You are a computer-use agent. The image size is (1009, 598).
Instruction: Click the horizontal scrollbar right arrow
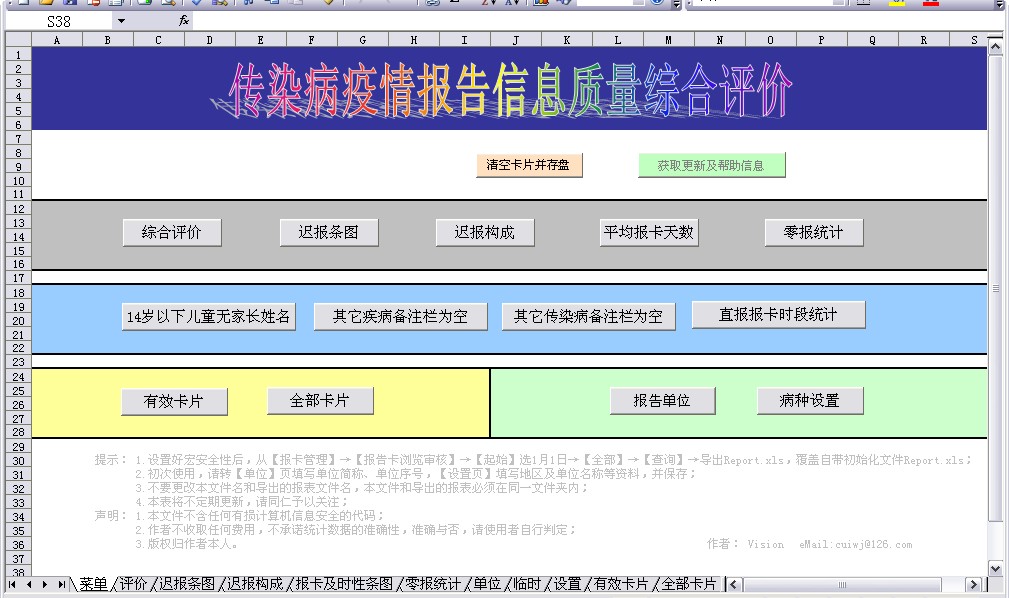click(973, 584)
